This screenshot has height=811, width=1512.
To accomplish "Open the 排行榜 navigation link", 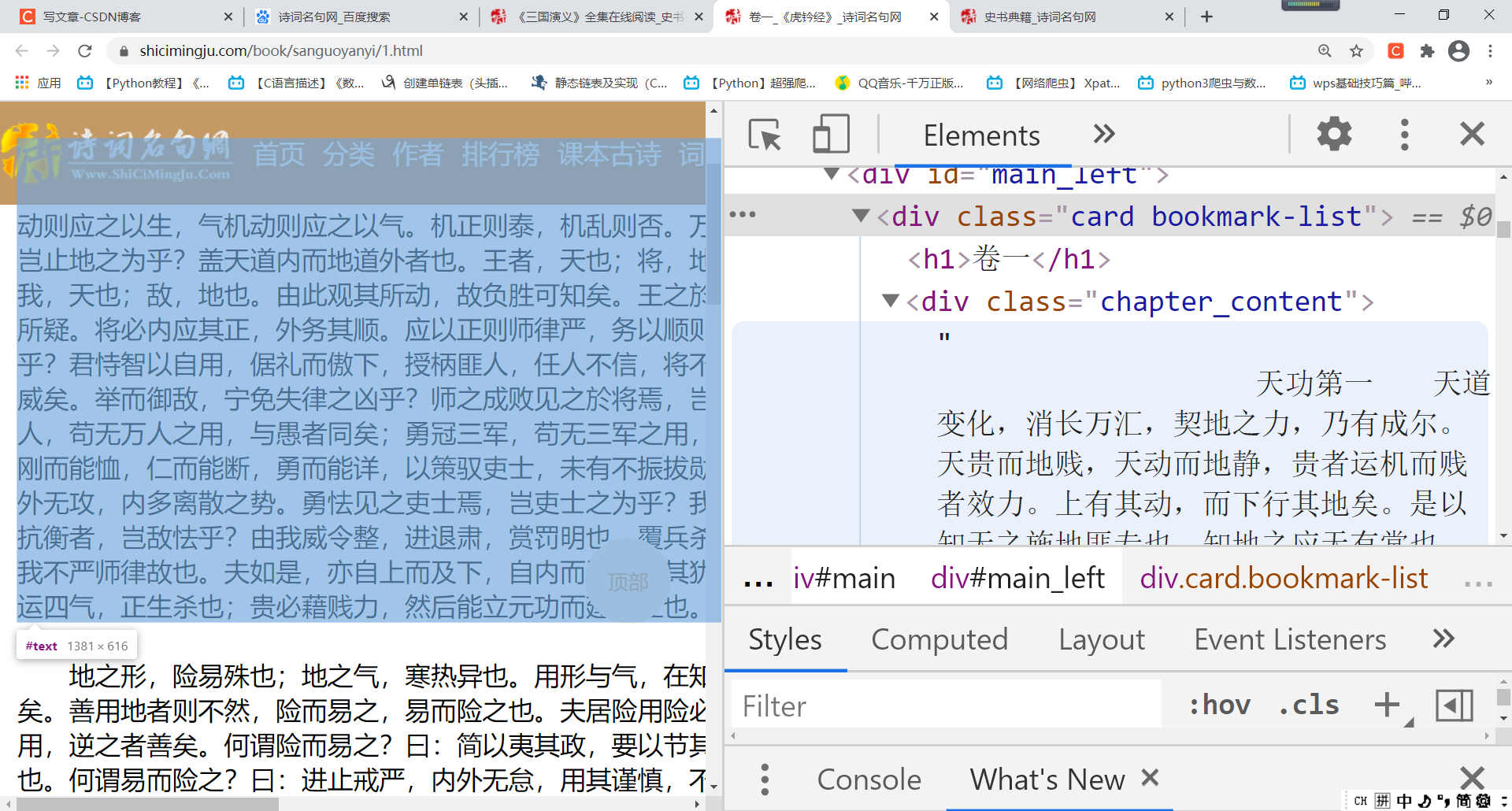I will 500,156.
